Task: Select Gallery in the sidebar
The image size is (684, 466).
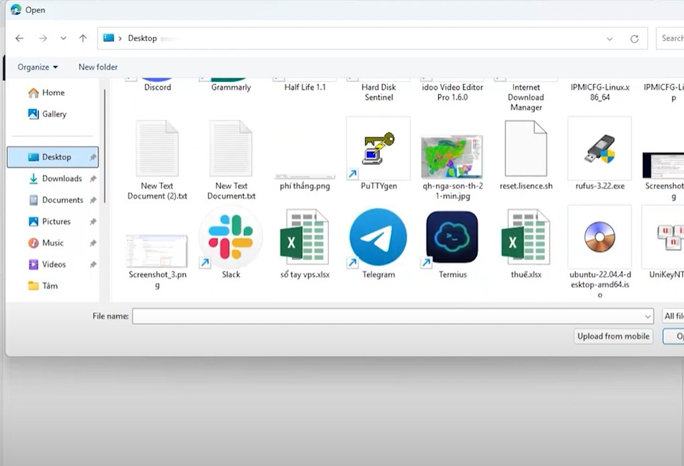Action: point(54,114)
